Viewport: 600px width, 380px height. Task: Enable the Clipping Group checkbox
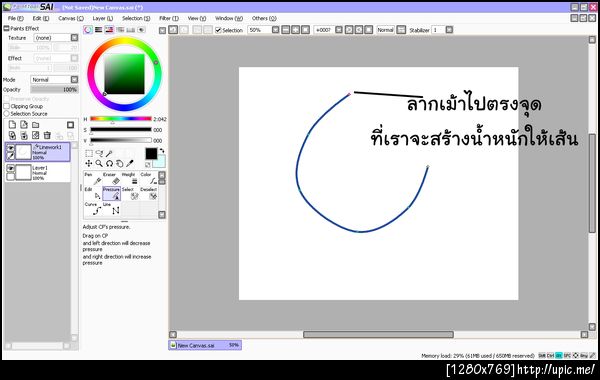tap(7, 106)
